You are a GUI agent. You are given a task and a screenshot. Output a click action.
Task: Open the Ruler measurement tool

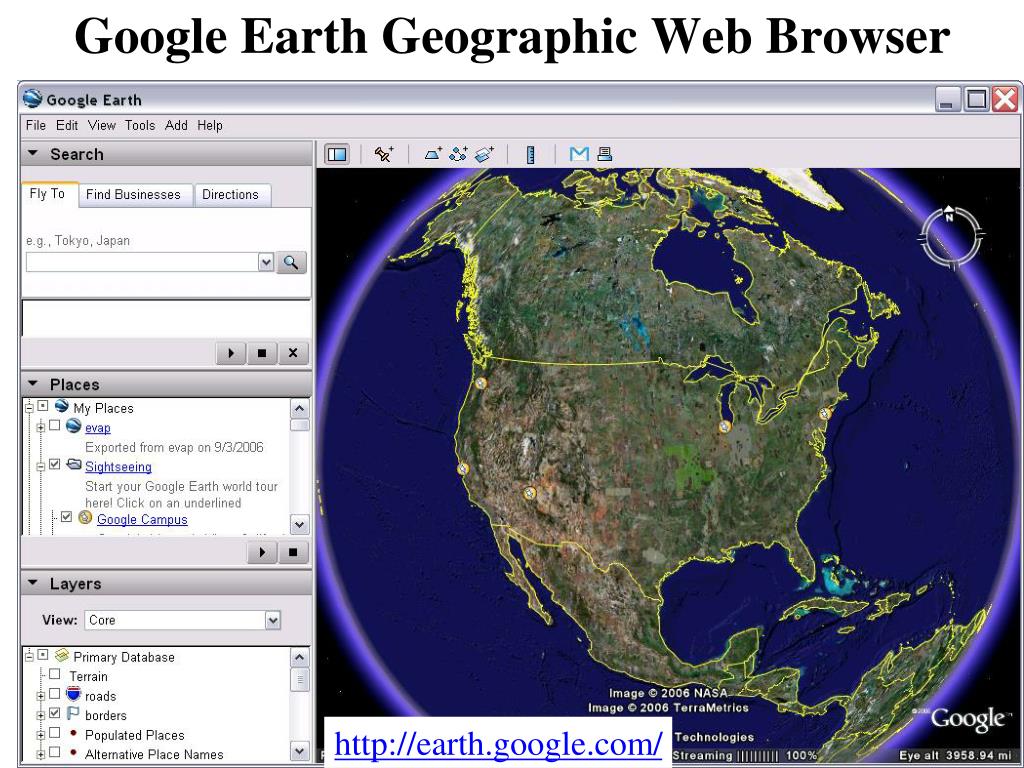click(531, 154)
